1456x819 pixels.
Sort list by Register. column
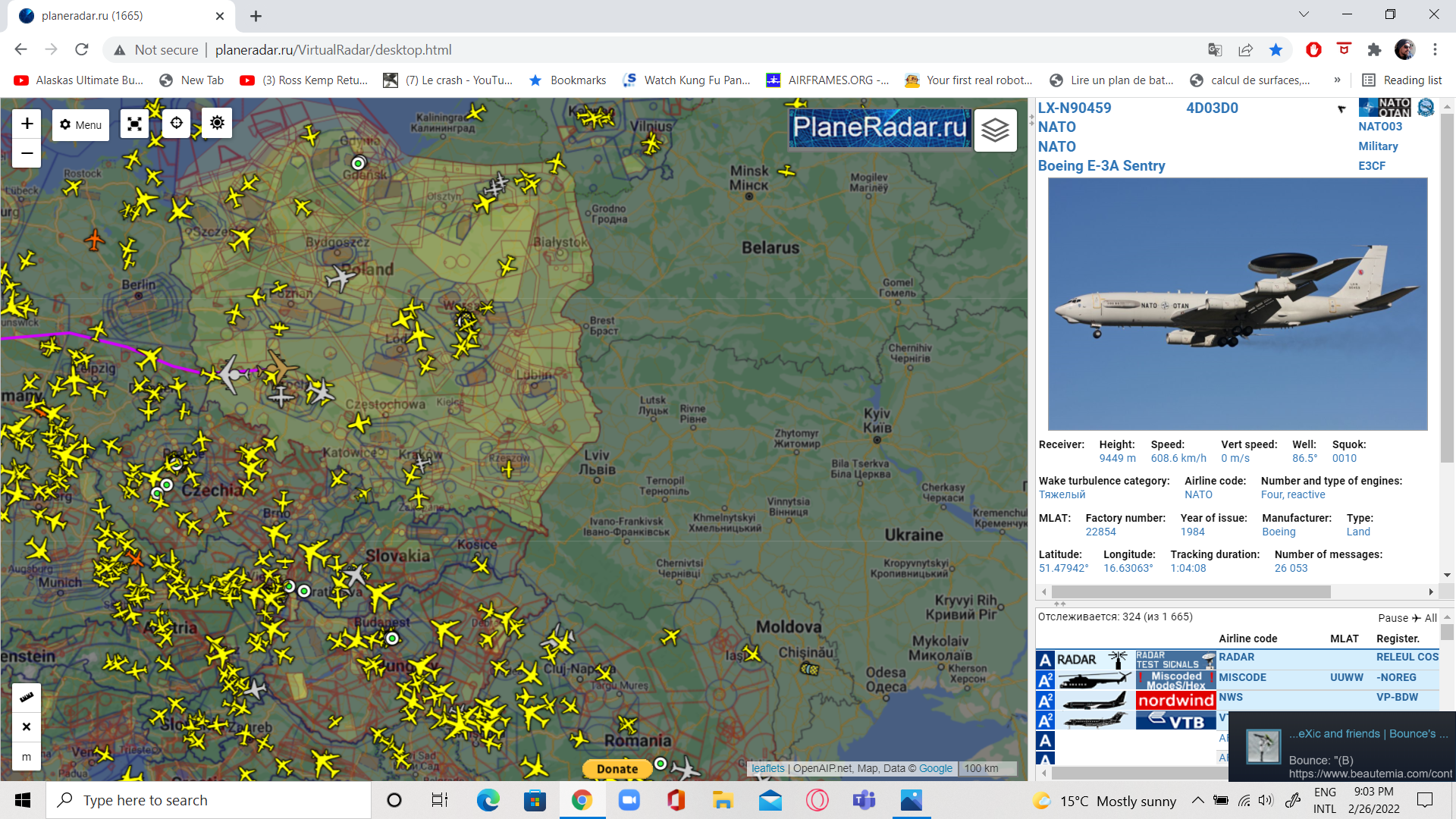1398,639
